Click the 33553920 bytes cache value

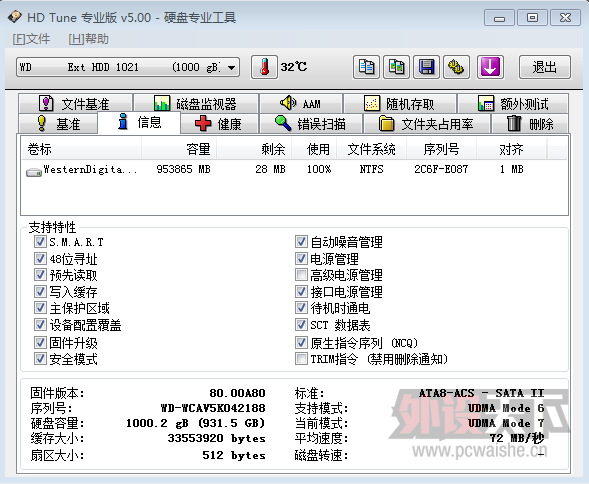(217, 439)
